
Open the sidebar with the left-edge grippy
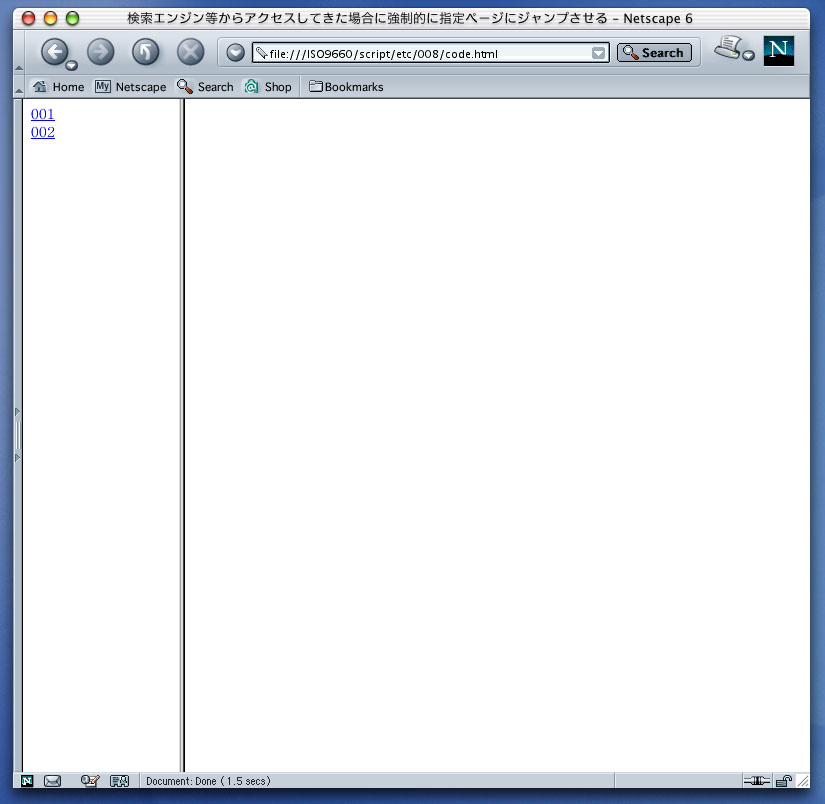tap(18, 435)
